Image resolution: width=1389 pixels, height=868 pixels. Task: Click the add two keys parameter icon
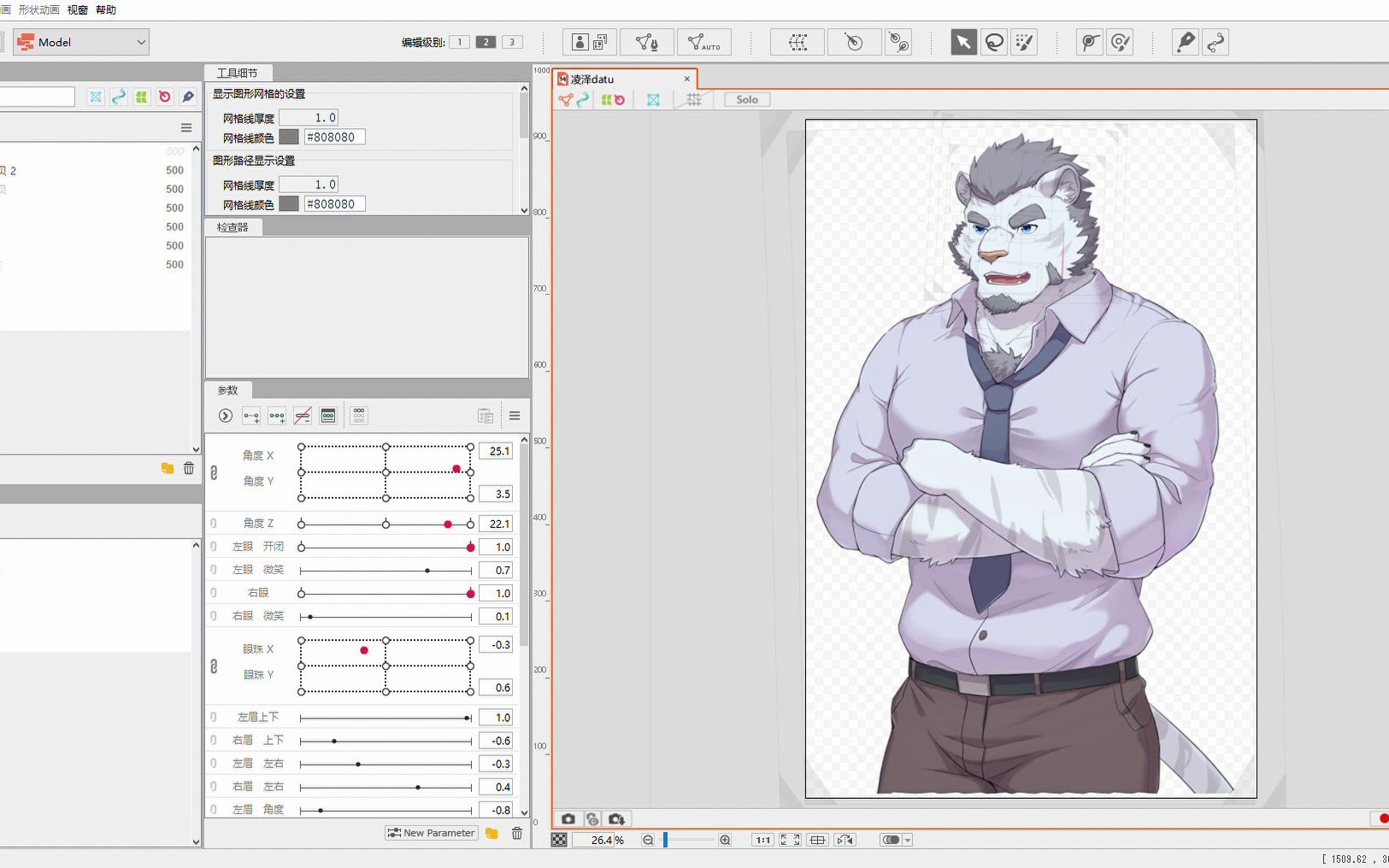251,416
